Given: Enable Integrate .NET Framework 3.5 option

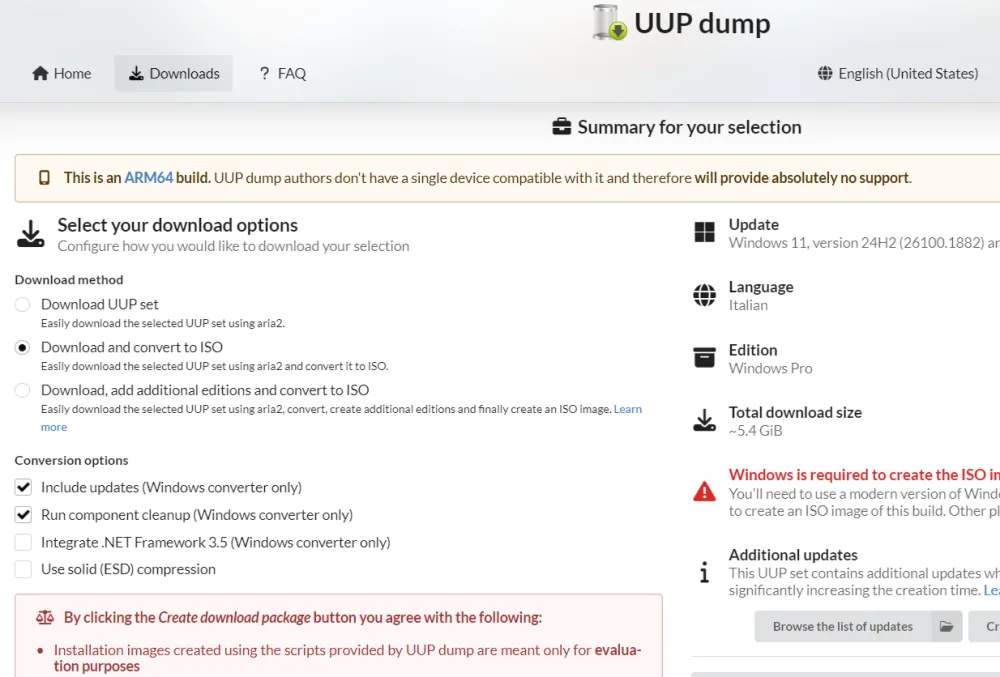Looking at the screenshot, I should pos(23,542).
